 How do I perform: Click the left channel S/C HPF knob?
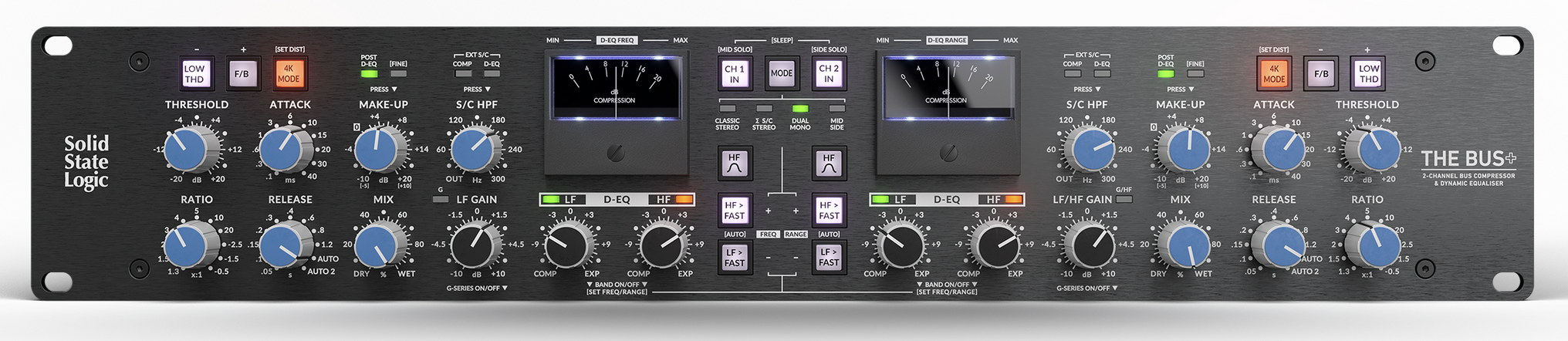(x=474, y=150)
